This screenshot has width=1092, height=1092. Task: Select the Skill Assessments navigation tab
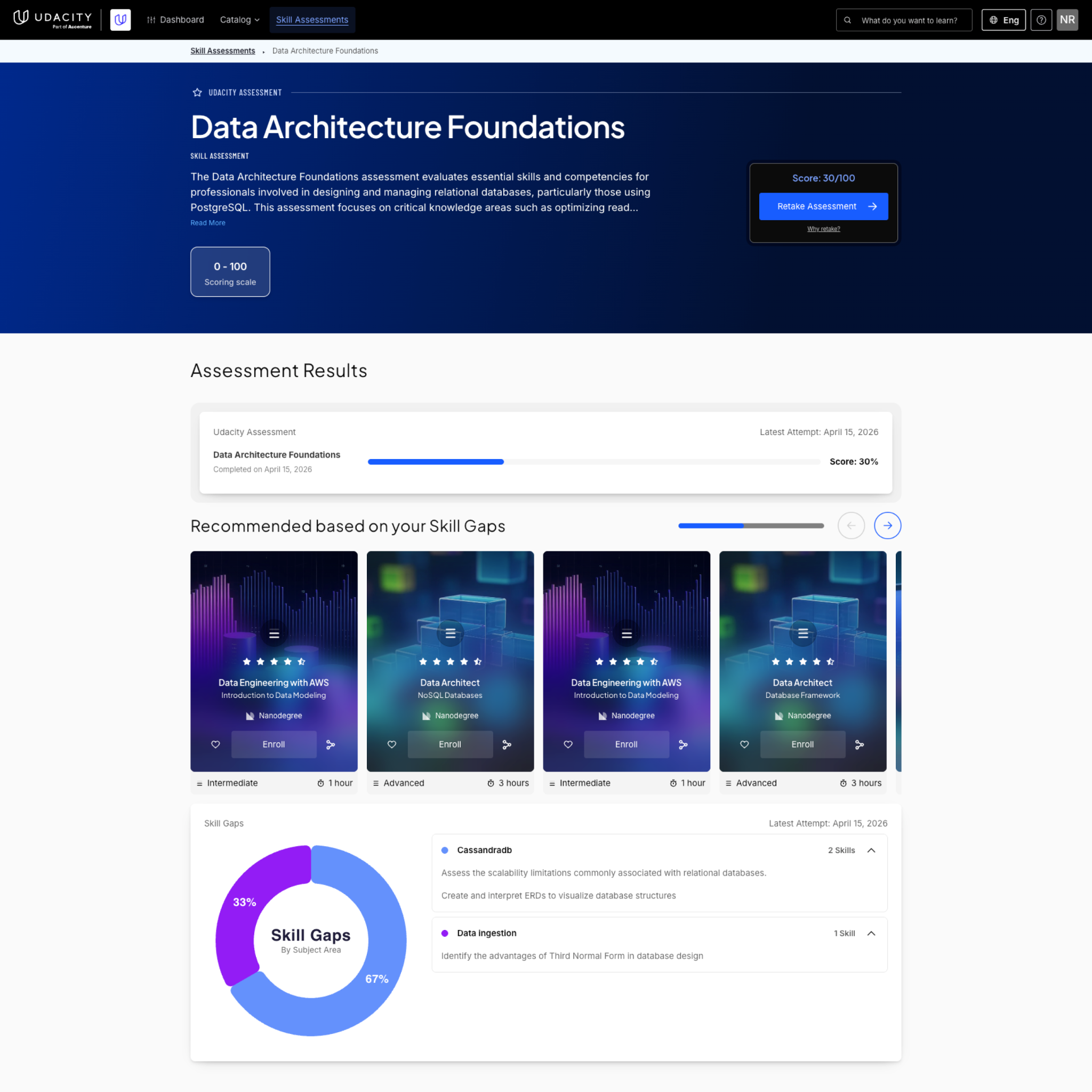(x=312, y=20)
